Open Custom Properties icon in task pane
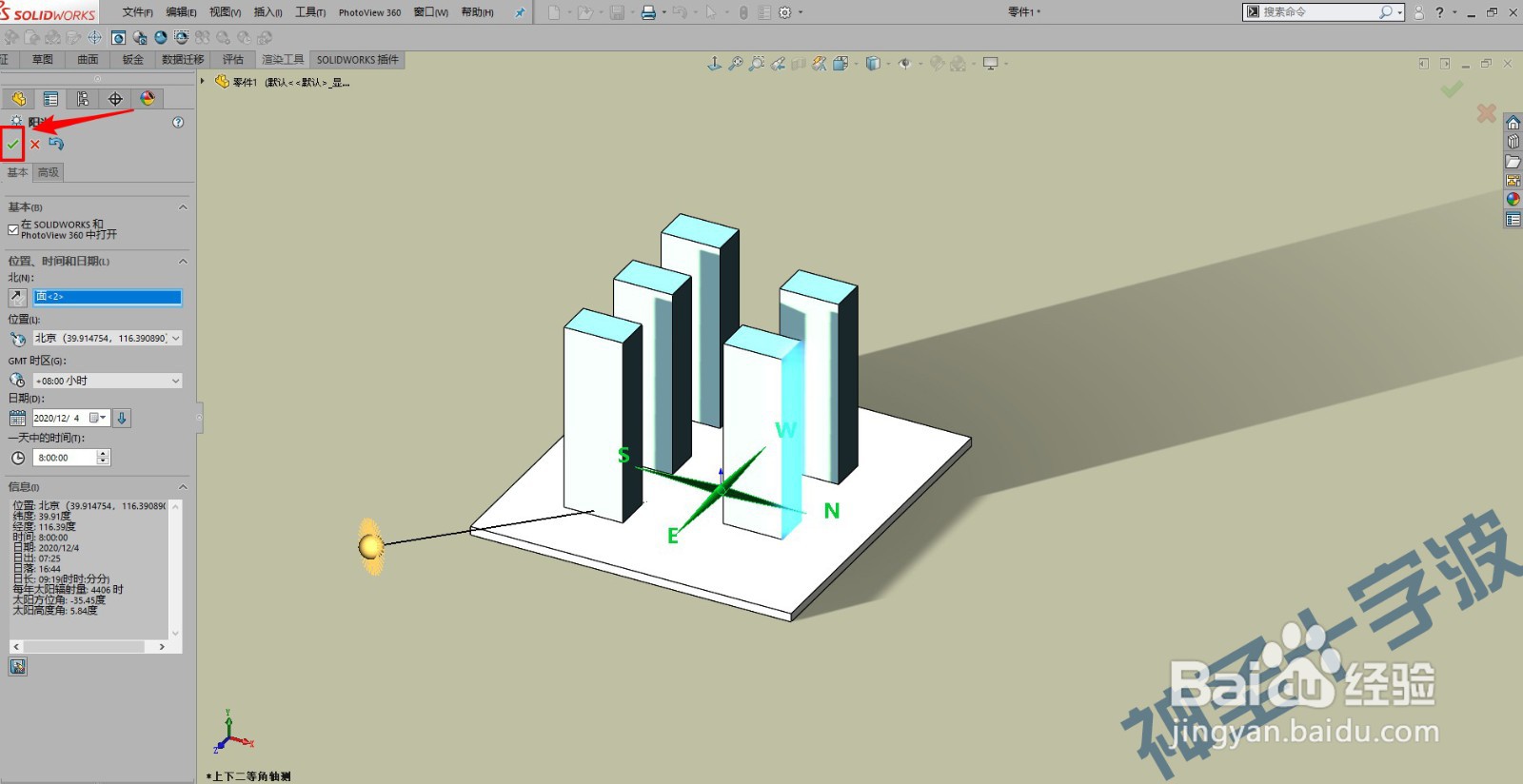Screen dimensions: 1523x784 1513,220
